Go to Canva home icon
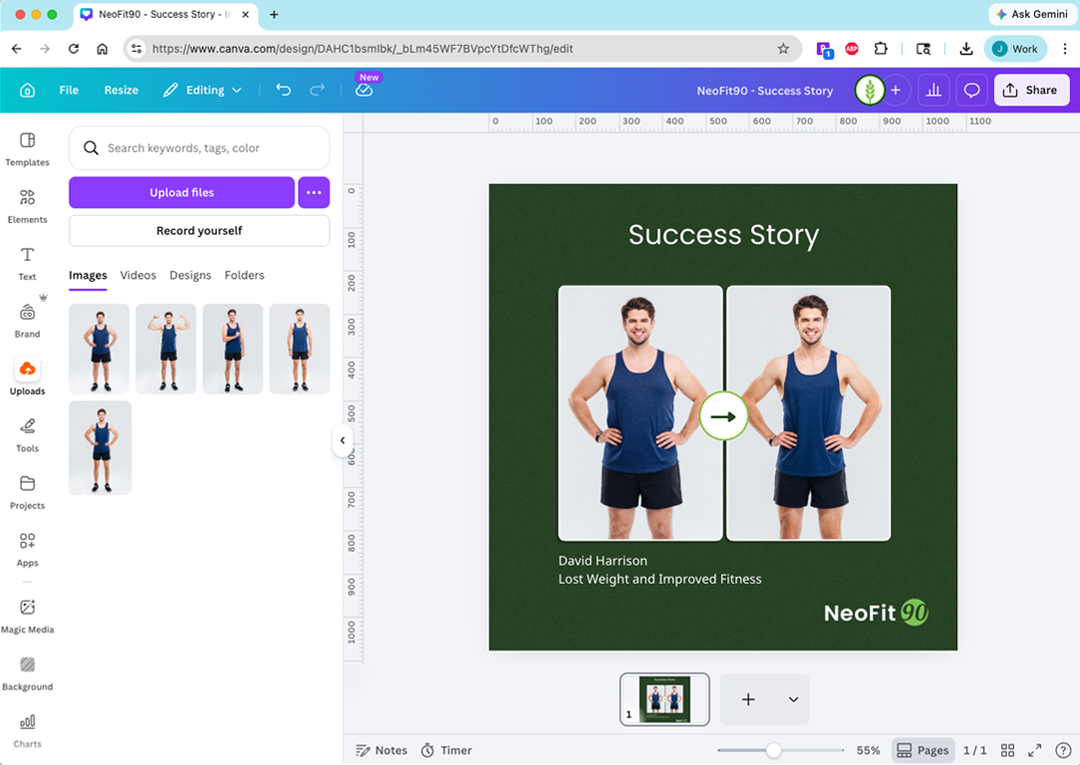 pos(27,90)
